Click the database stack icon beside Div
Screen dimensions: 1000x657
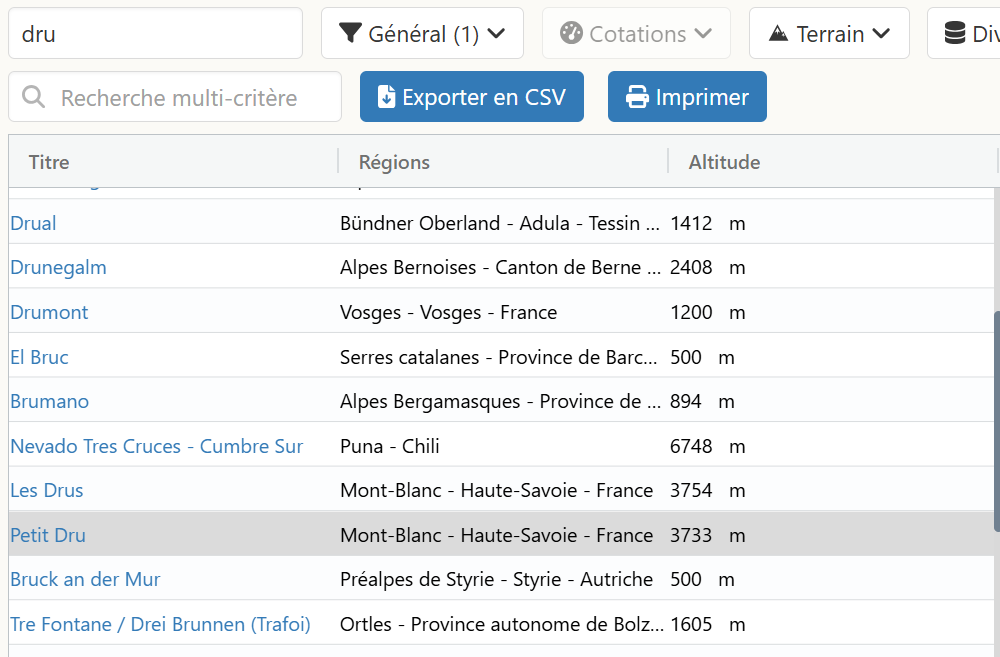click(955, 33)
